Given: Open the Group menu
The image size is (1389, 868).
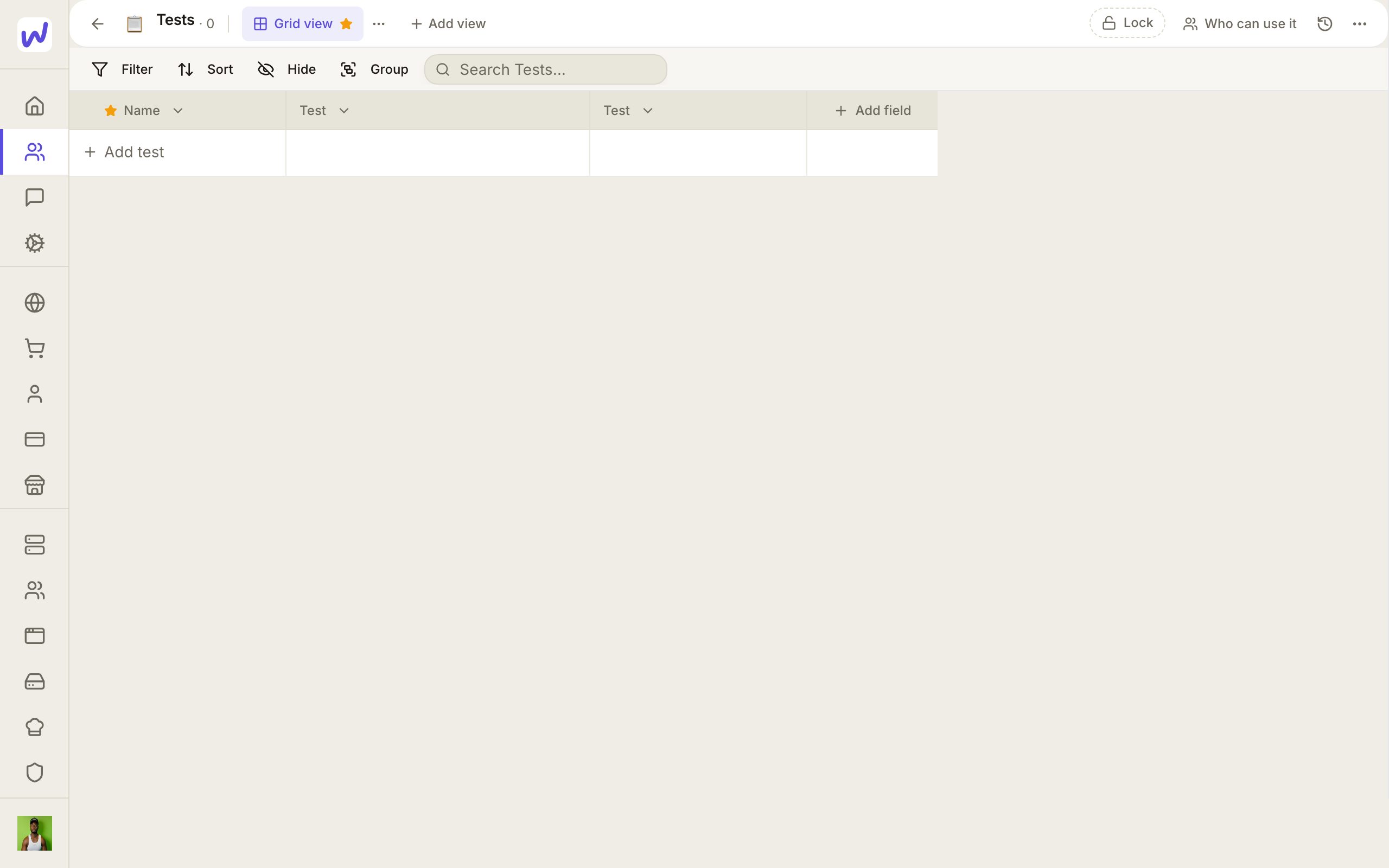Looking at the screenshot, I should tap(374, 69).
